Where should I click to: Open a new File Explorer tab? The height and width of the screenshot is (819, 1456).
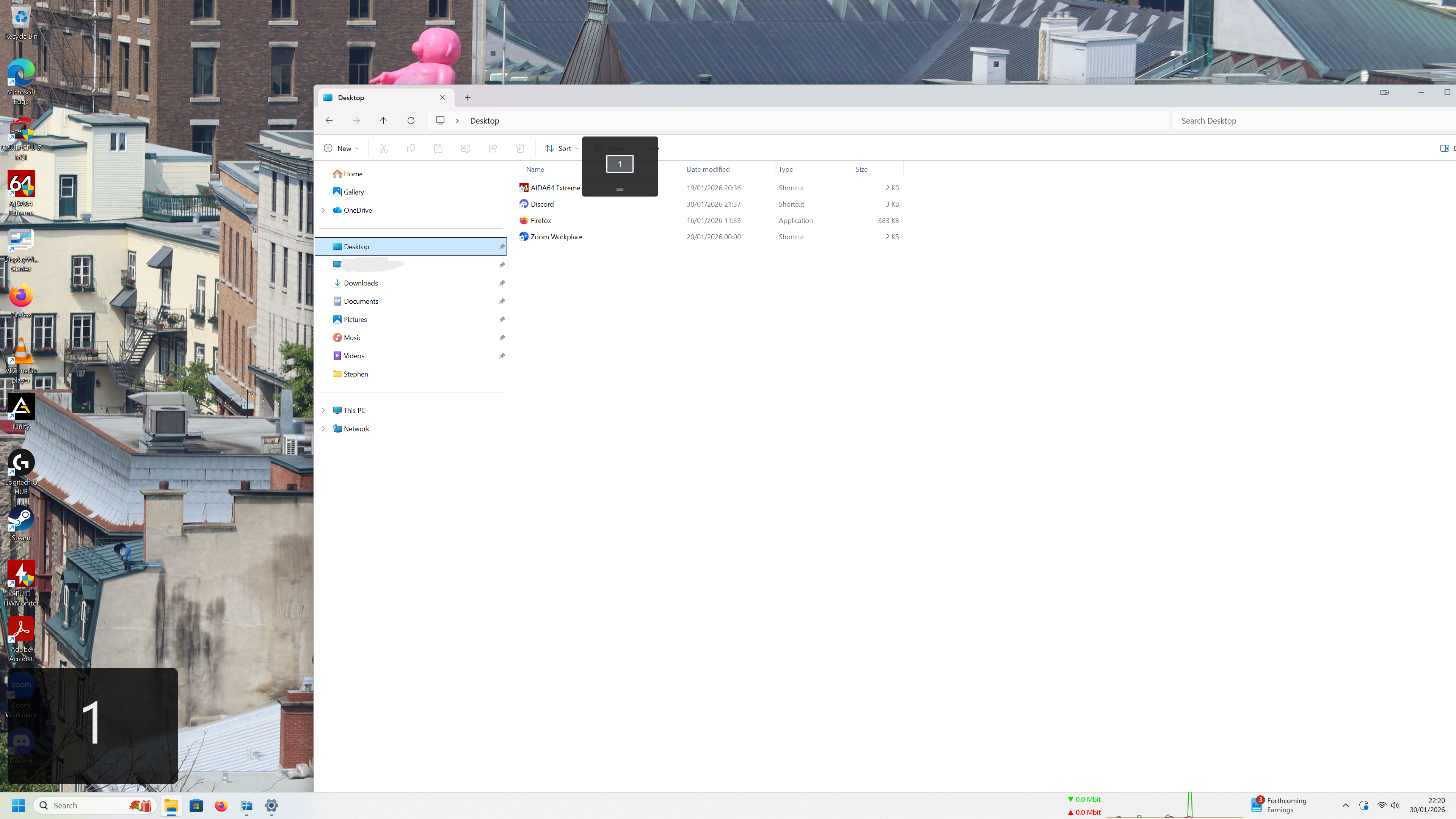(468, 97)
